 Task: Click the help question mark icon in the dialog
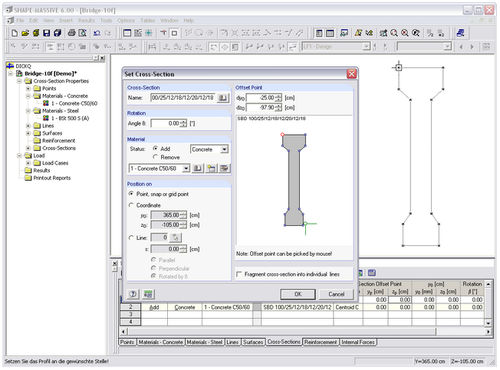133,294
